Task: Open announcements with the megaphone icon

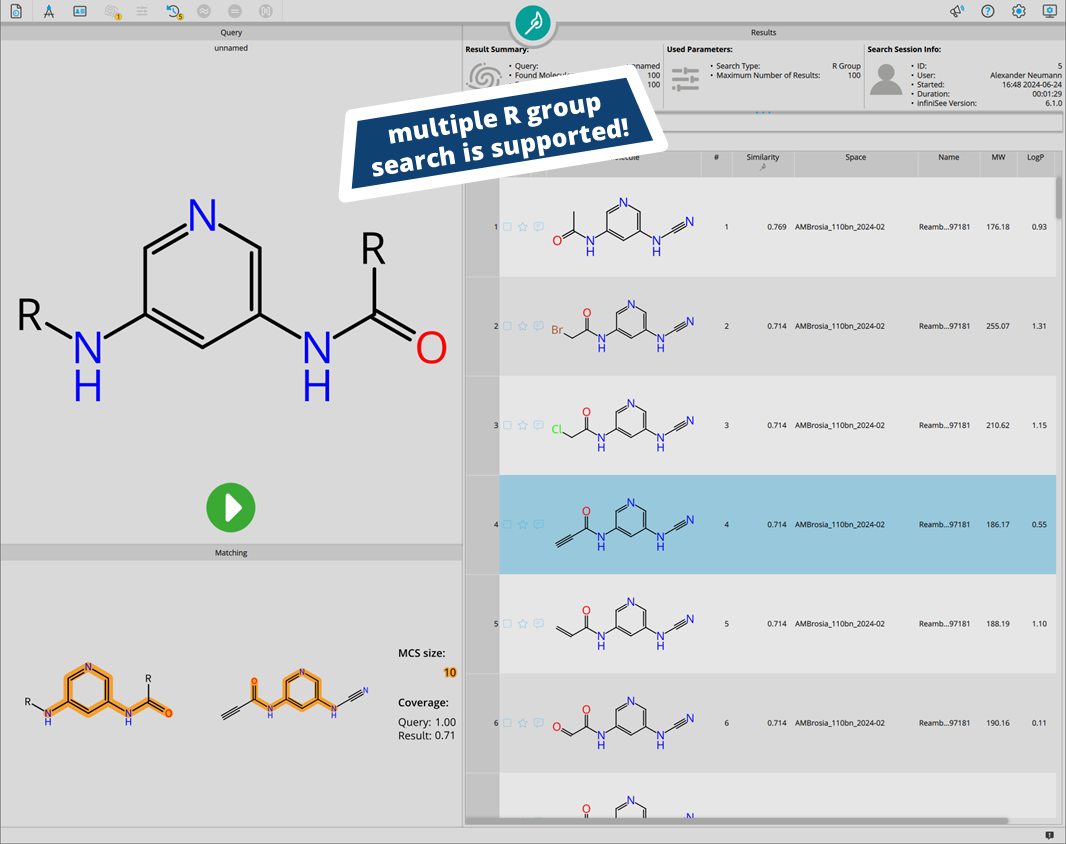Action: [955, 11]
